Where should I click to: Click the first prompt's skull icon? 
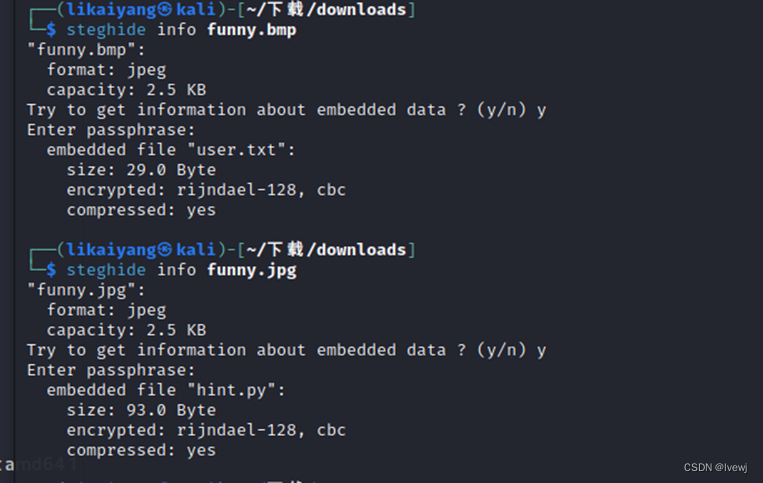[164, 9]
